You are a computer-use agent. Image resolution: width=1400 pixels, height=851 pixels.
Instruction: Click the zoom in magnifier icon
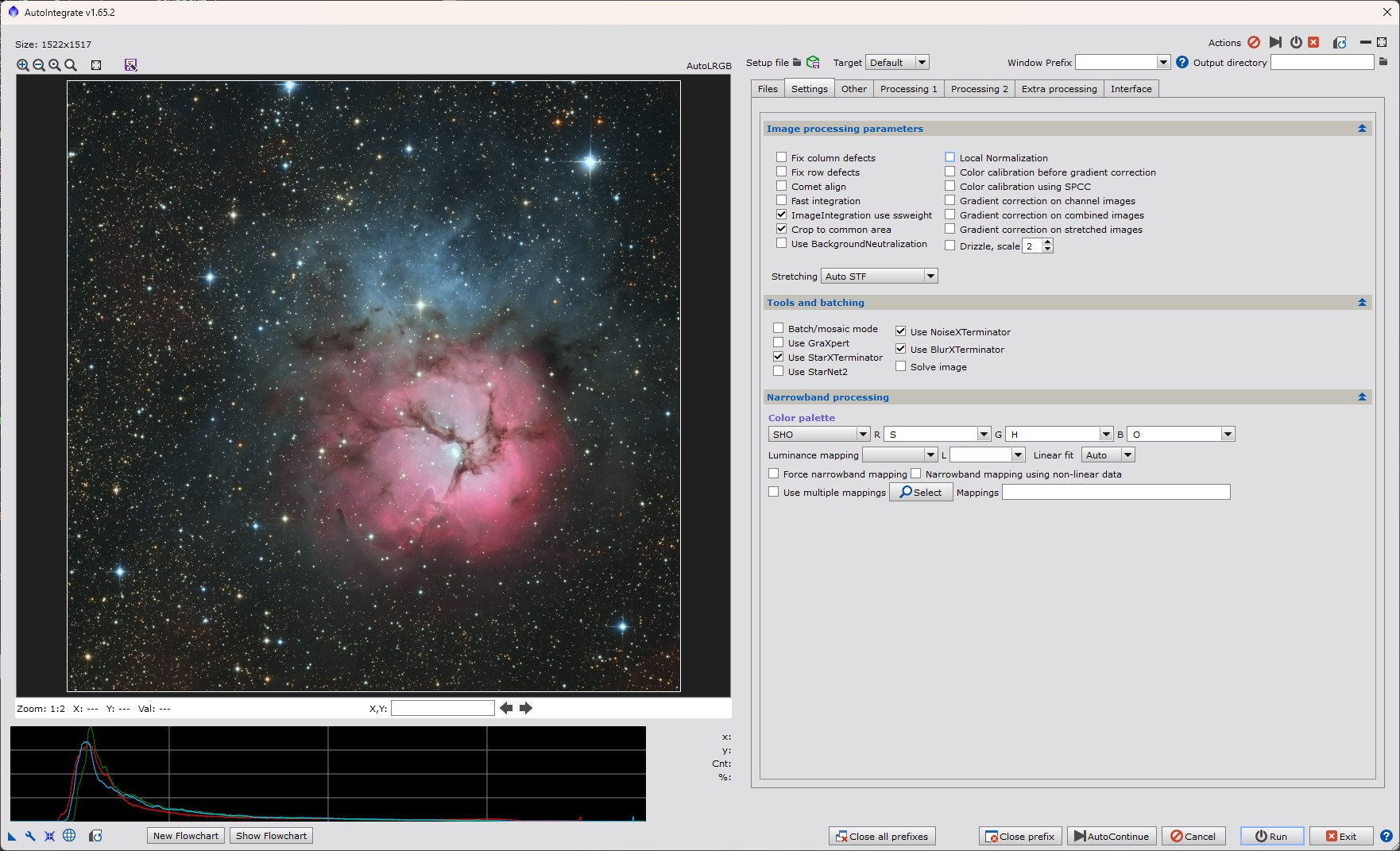click(x=22, y=65)
